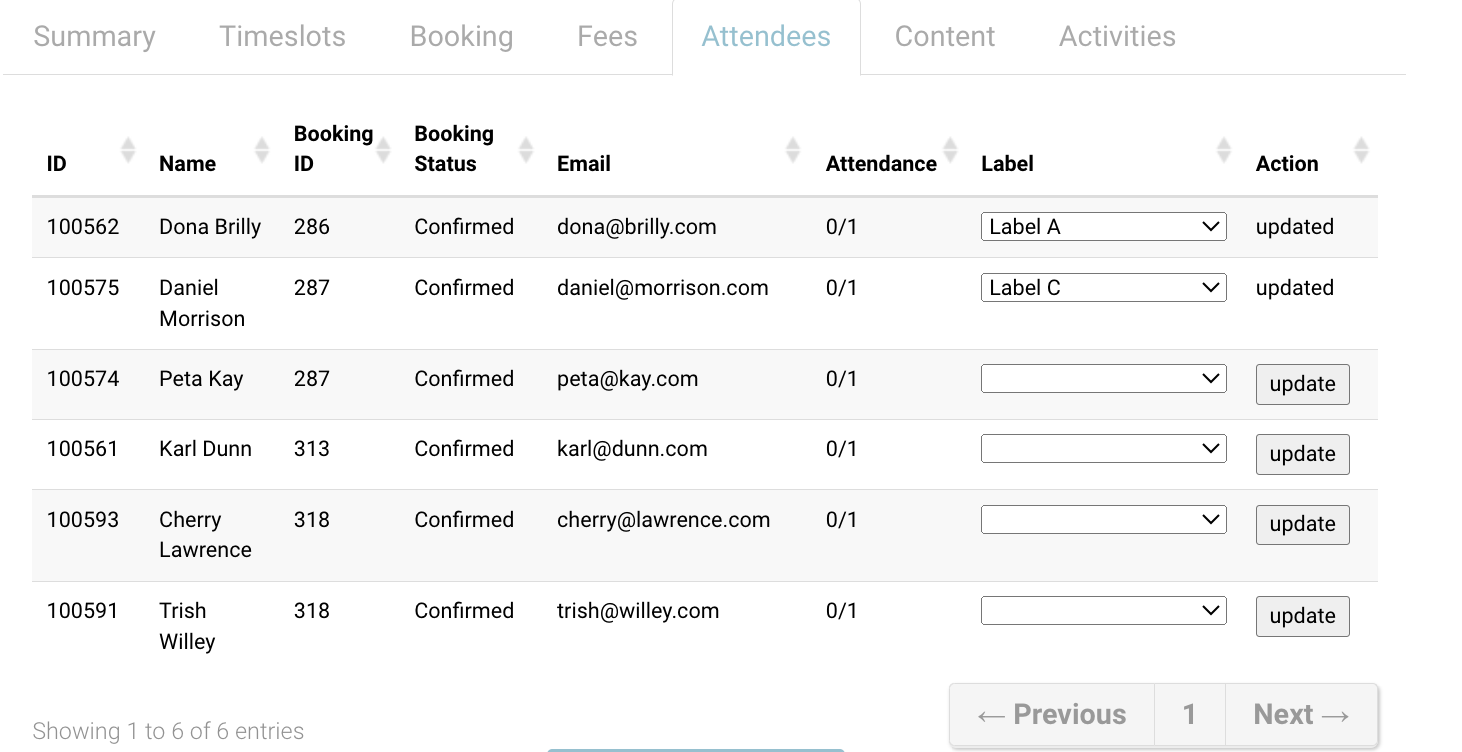This screenshot has height=752, width=1462.
Task: Sort by Action column arrows
Action: [1361, 151]
